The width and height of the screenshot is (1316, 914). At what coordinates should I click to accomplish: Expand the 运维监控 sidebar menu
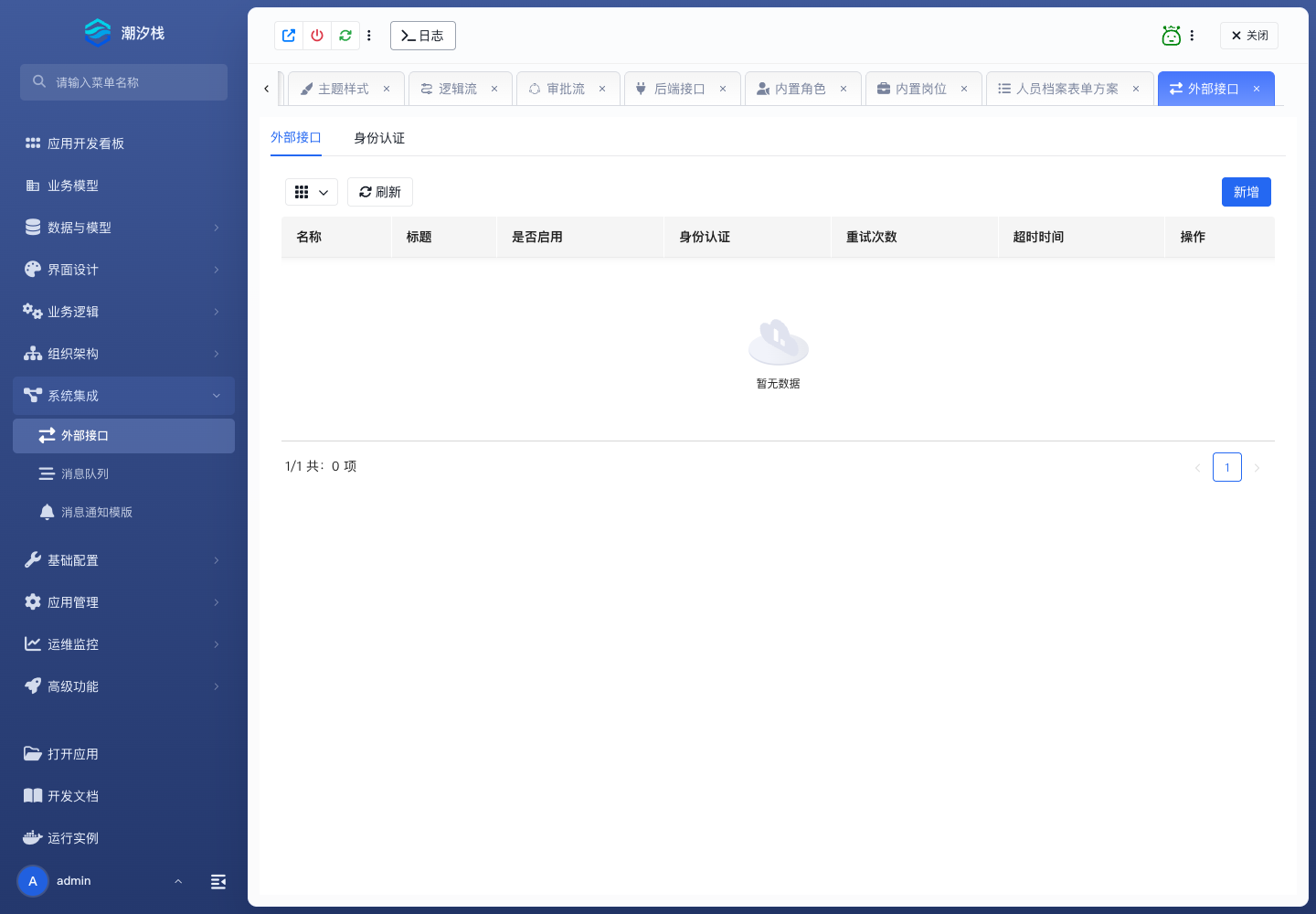coord(123,644)
